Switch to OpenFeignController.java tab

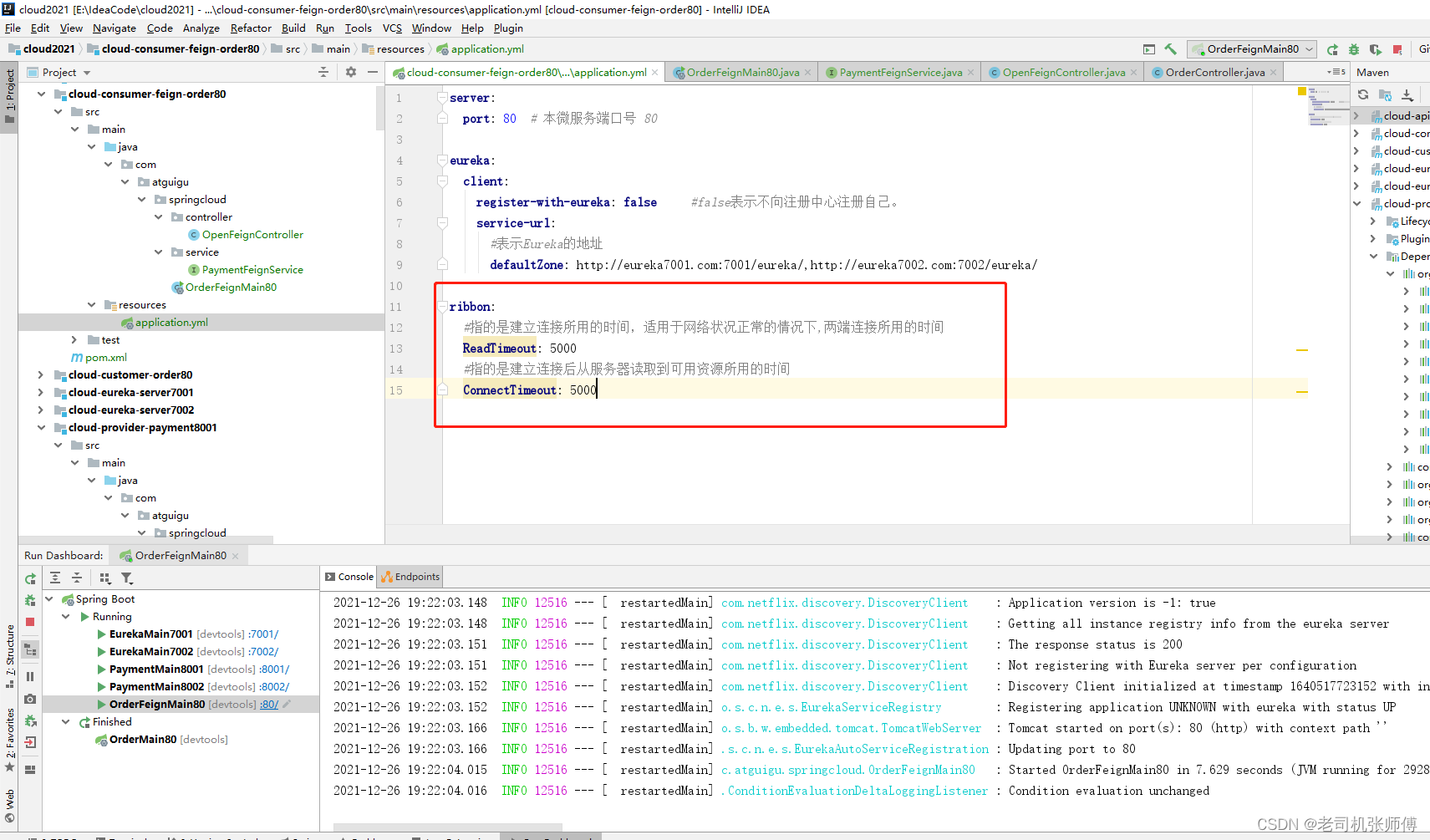[x=1063, y=73]
